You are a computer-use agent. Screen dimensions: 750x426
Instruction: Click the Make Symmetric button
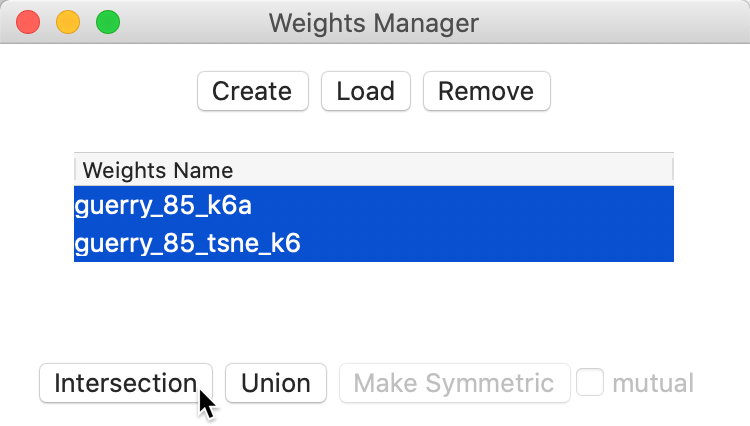pyautogui.click(x=454, y=383)
